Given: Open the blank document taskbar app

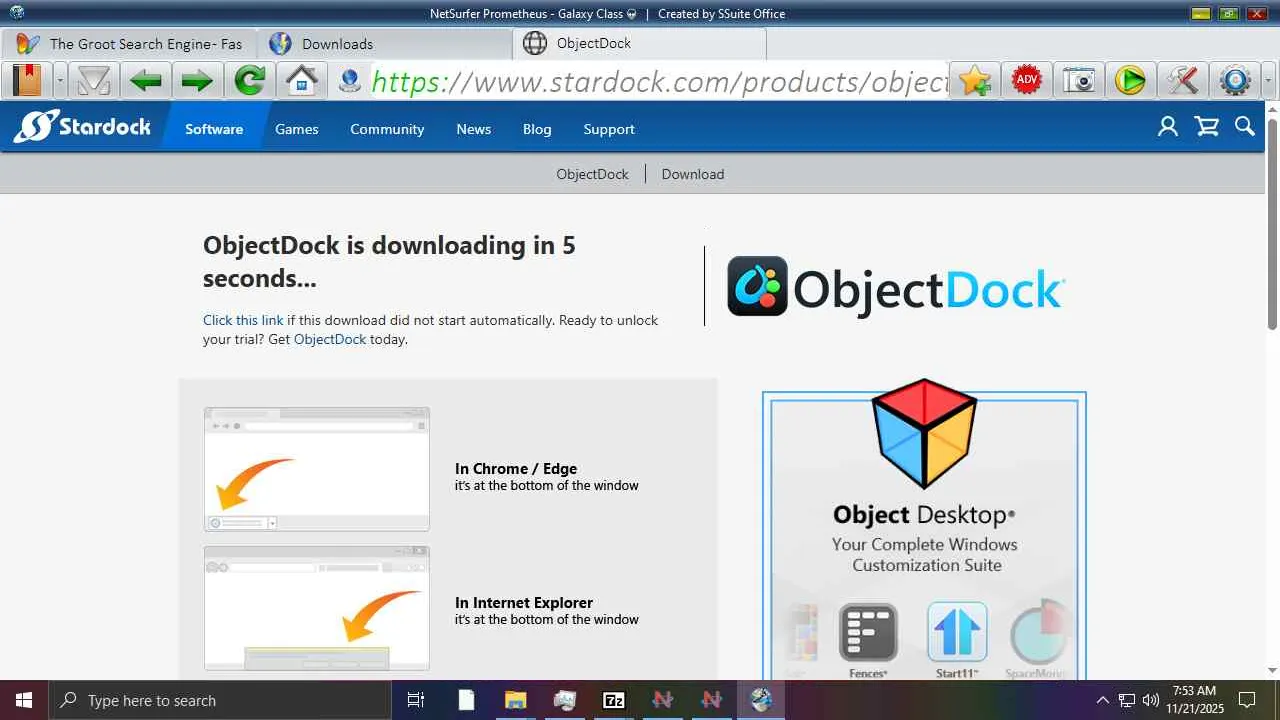Looking at the screenshot, I should [466, 700].
